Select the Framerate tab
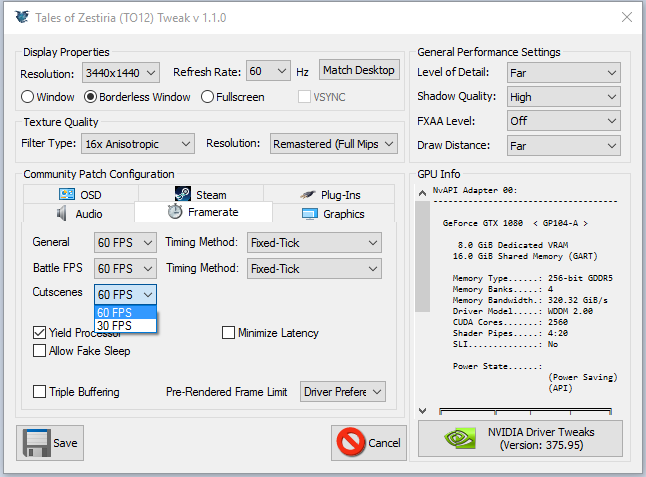This screenshot has height=477, width=646. click(203, 212)
